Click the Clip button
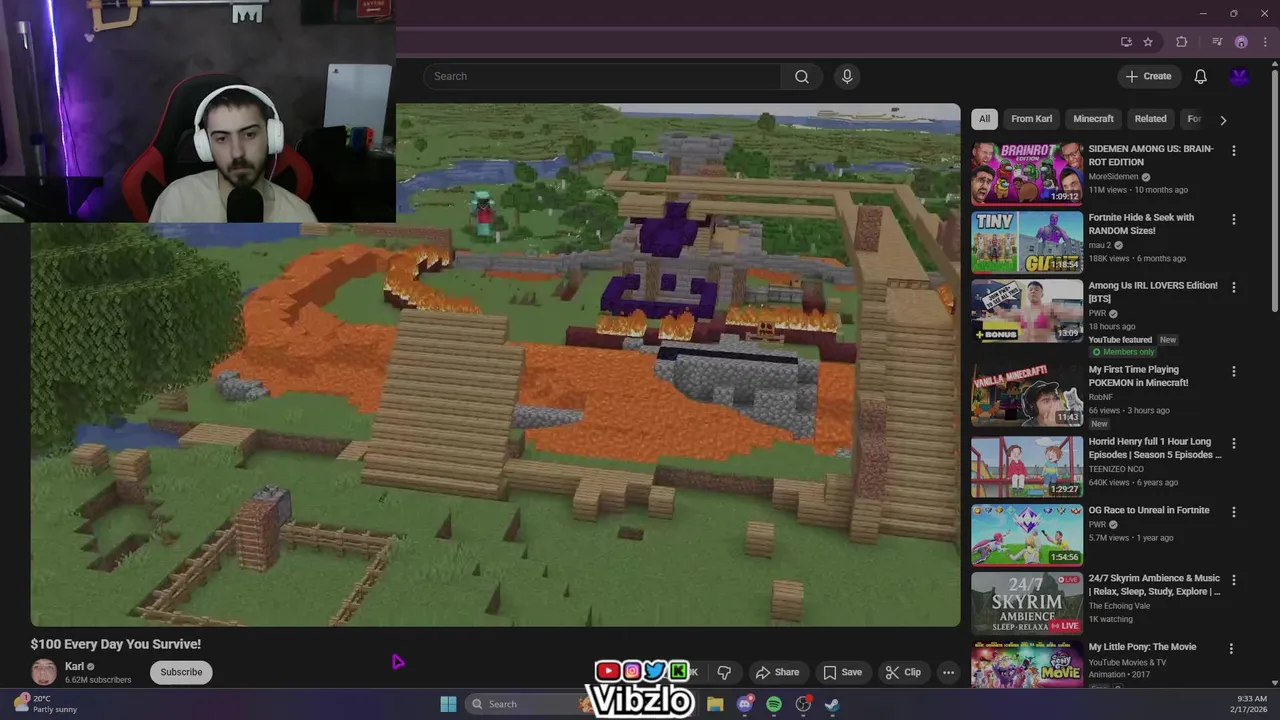This screenshot has height=720, width=1280. click(x=903, y=672)
